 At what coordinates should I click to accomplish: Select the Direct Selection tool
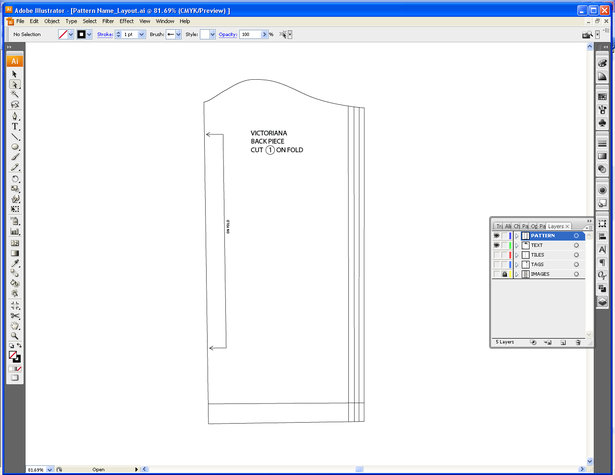click(x=15, y=84)
